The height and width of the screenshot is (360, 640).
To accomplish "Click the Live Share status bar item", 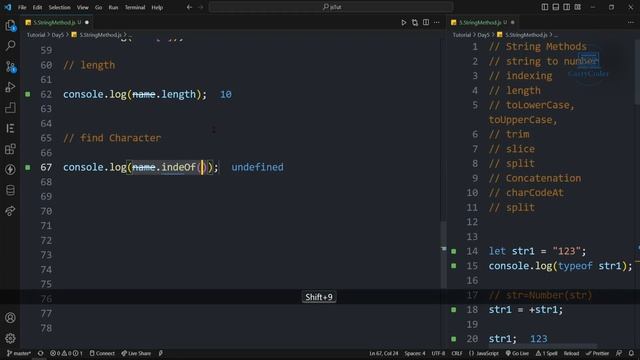I will pos(136,353).
